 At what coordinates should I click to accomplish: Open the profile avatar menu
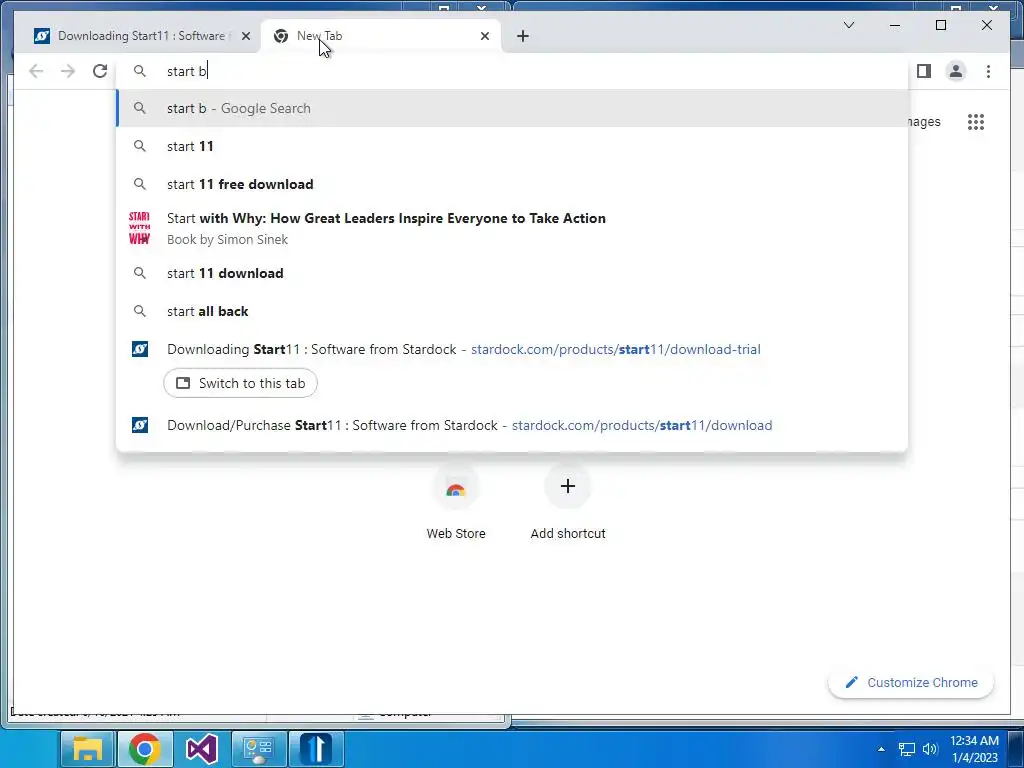click(955, 71)
